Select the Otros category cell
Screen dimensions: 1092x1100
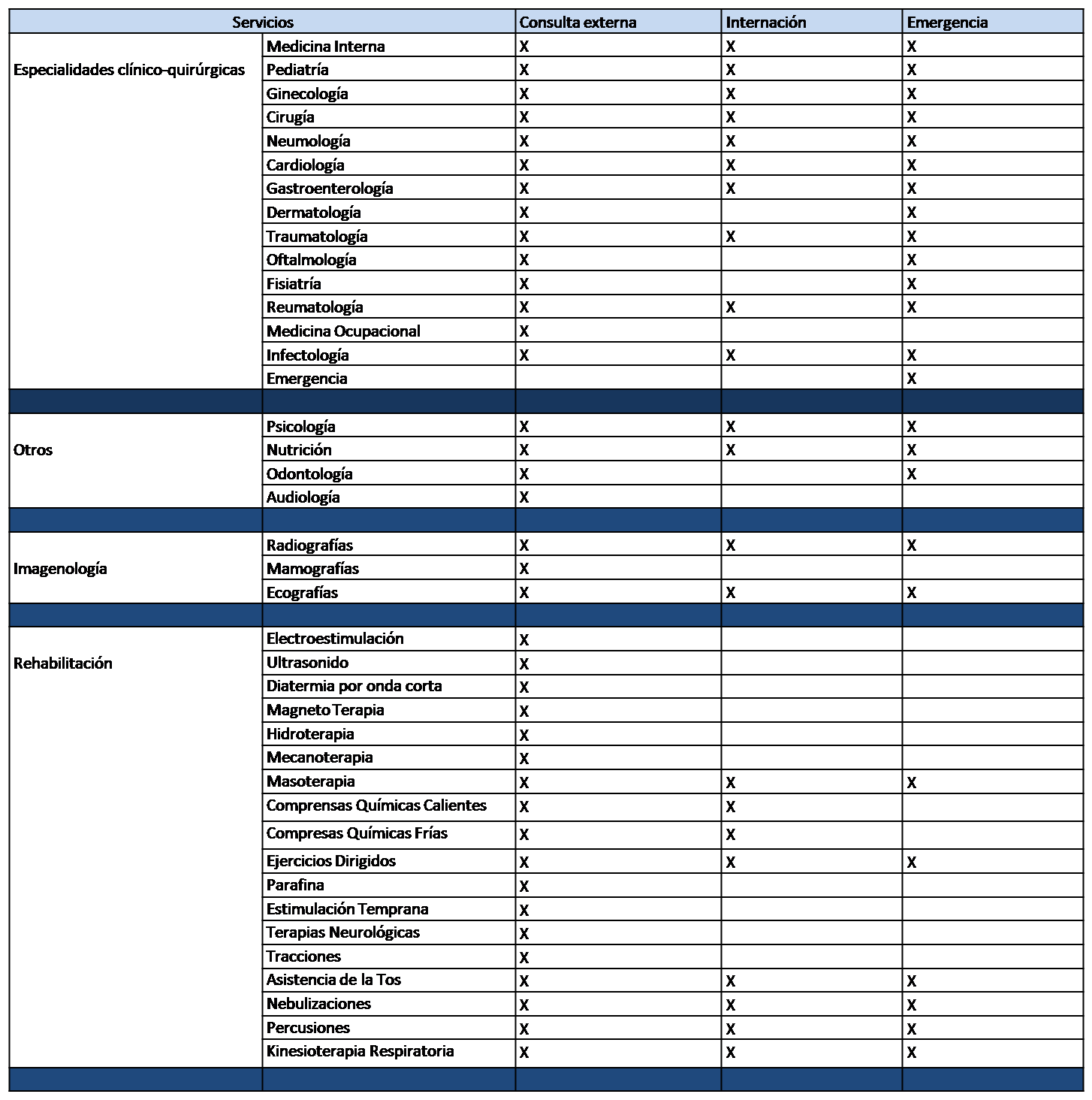point(33,449)
